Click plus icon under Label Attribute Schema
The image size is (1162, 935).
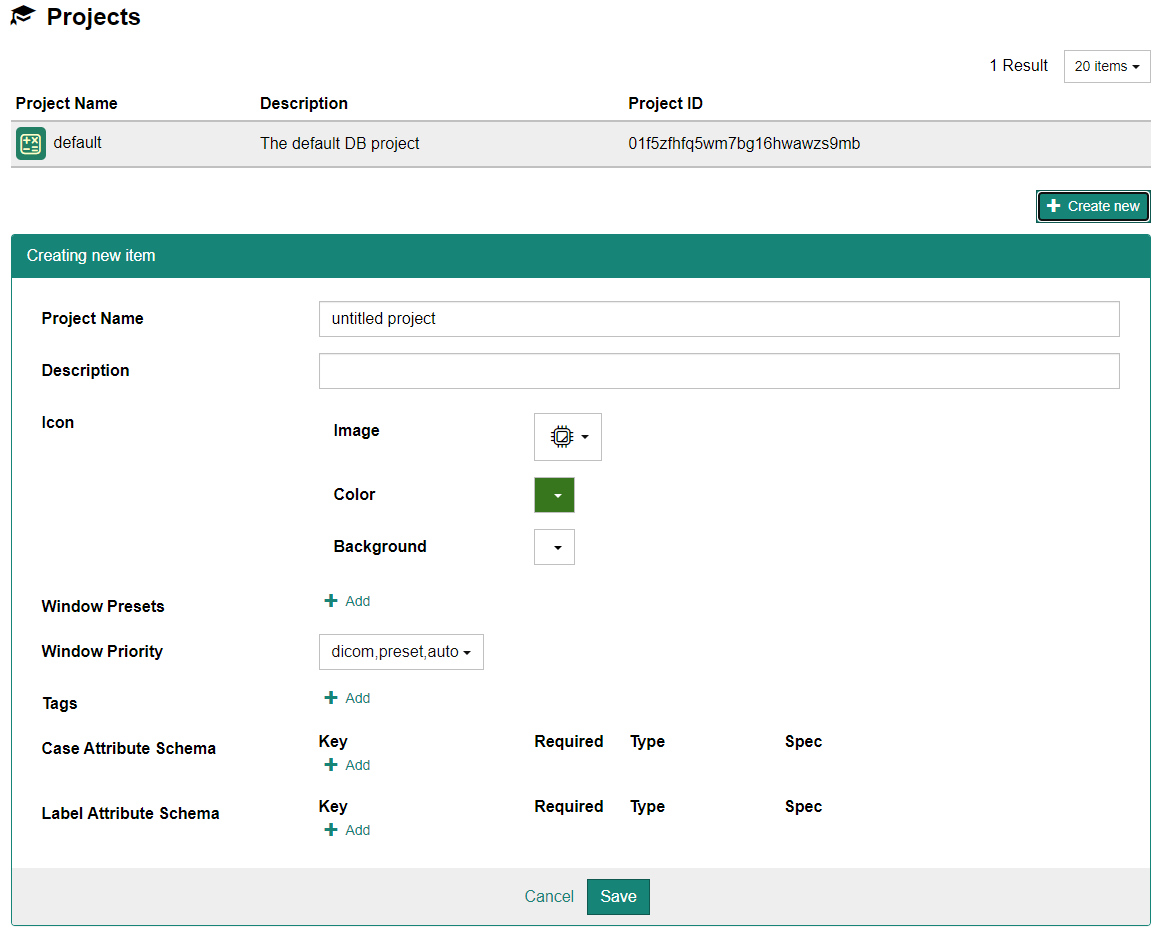331,830
